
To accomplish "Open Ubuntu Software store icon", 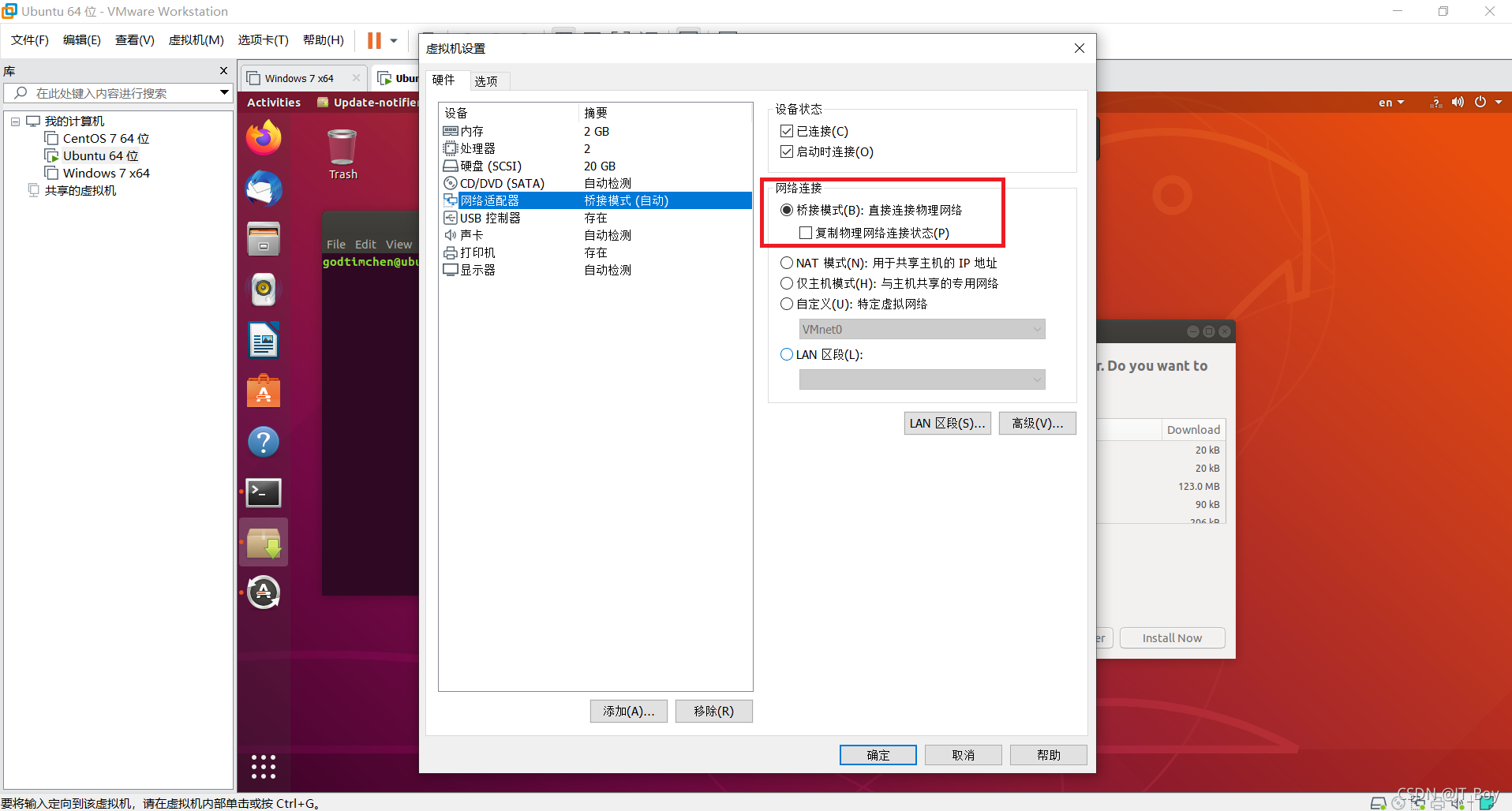I will [x=264, y=391].
